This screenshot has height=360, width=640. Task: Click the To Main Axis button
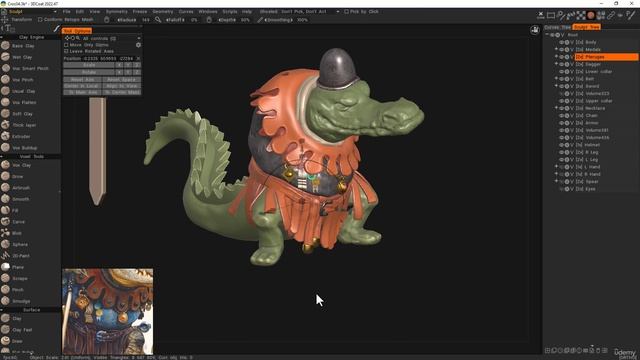pos(82,93)
